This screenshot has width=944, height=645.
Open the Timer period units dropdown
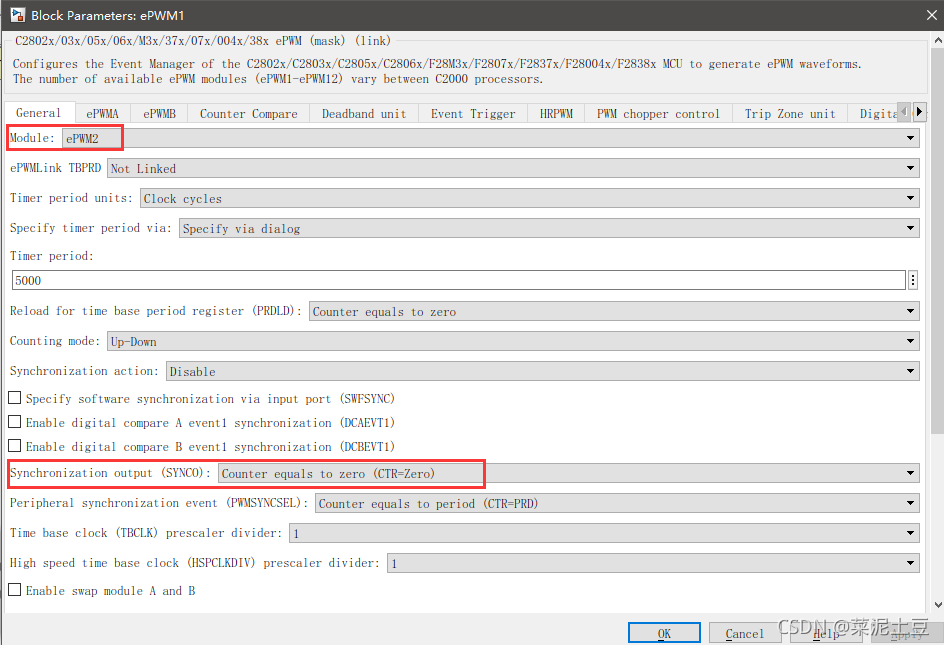click(908, 198)
